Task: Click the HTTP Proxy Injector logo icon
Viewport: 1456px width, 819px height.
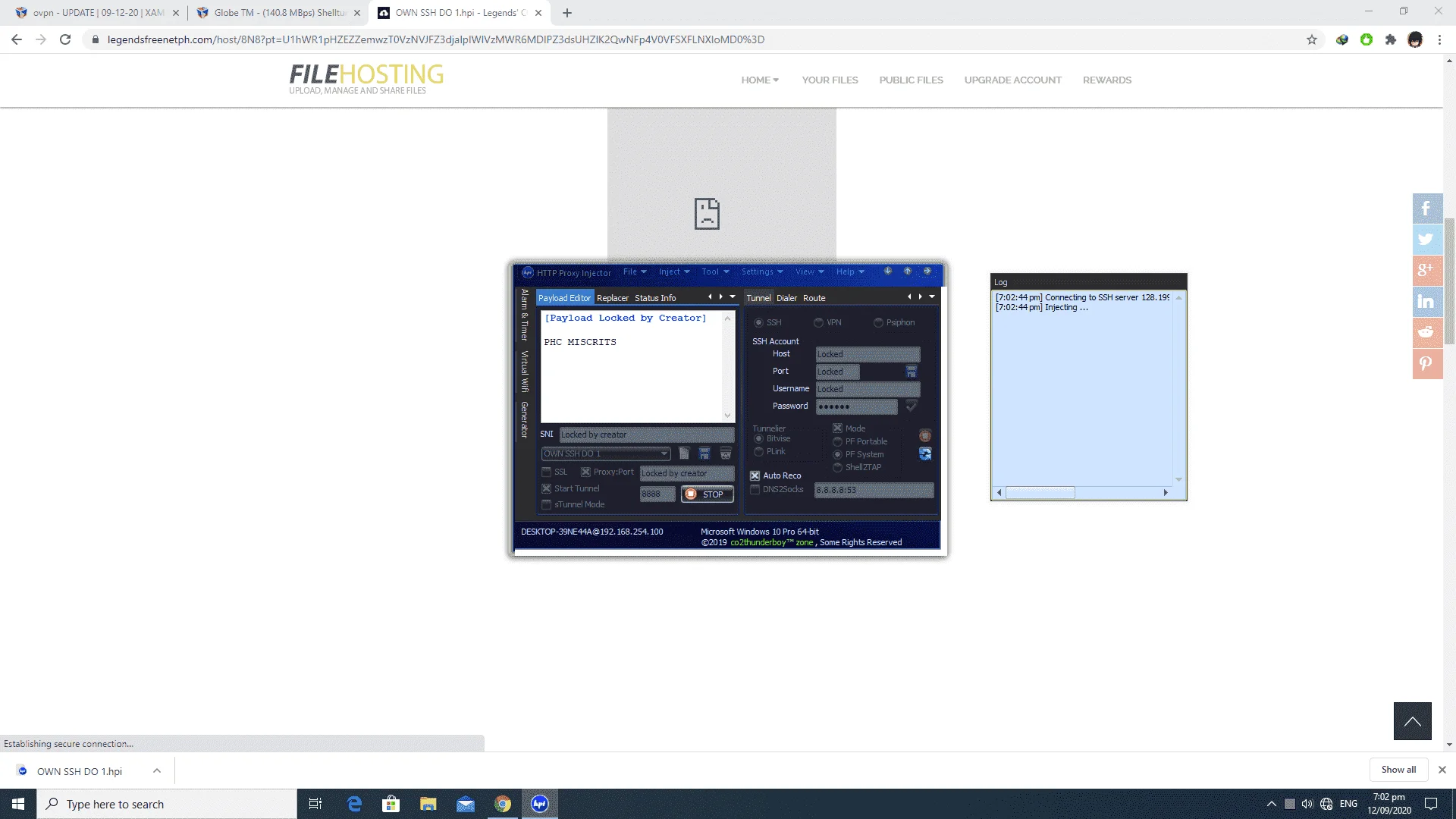Action: (528, 272)
